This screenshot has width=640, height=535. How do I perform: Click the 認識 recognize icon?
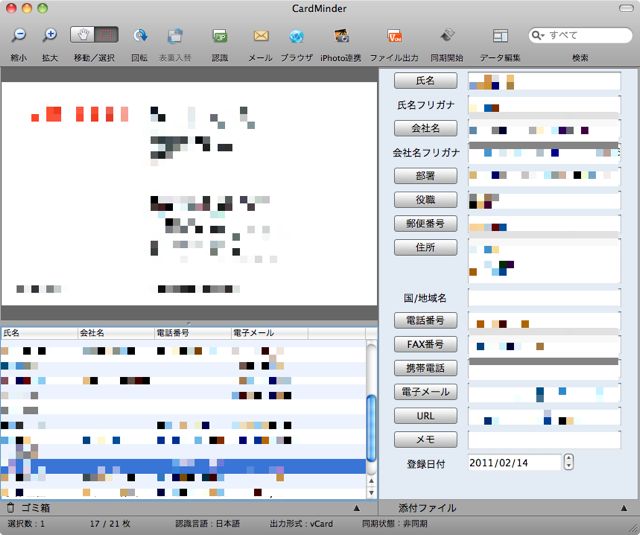(x=220, y=36)
